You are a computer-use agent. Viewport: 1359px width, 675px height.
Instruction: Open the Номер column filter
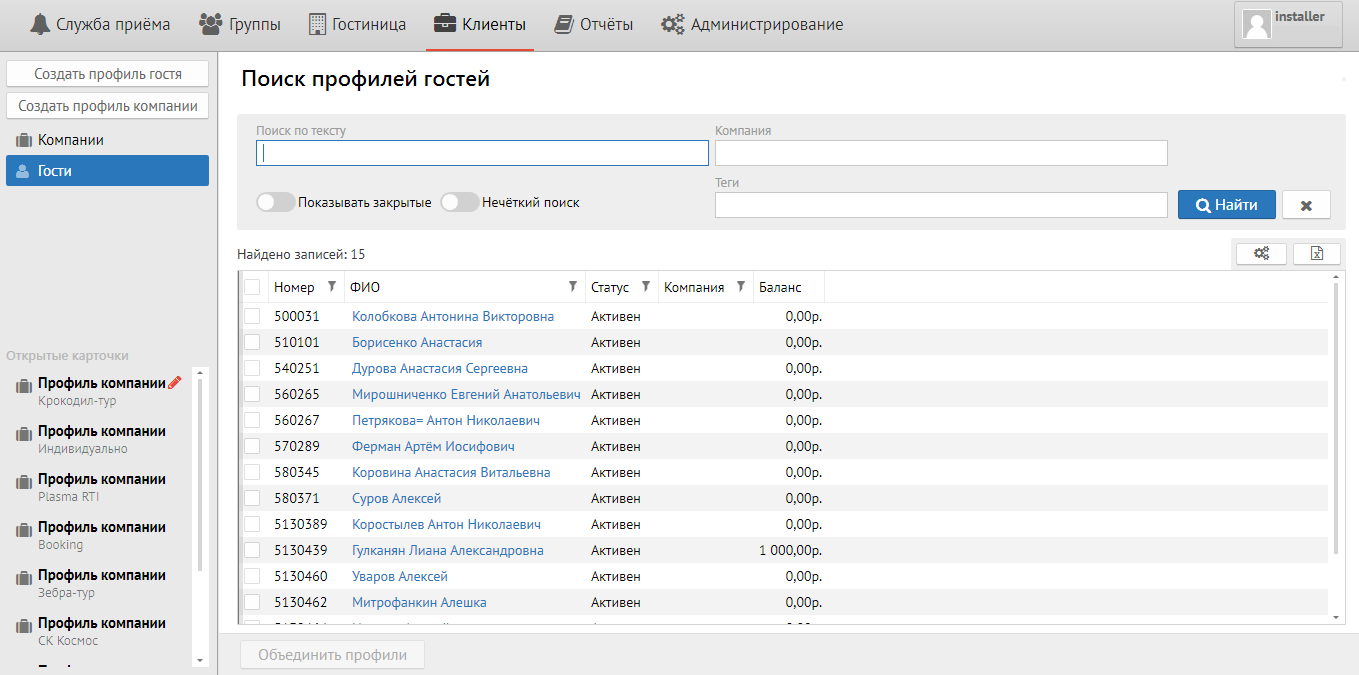click(332, 287)
